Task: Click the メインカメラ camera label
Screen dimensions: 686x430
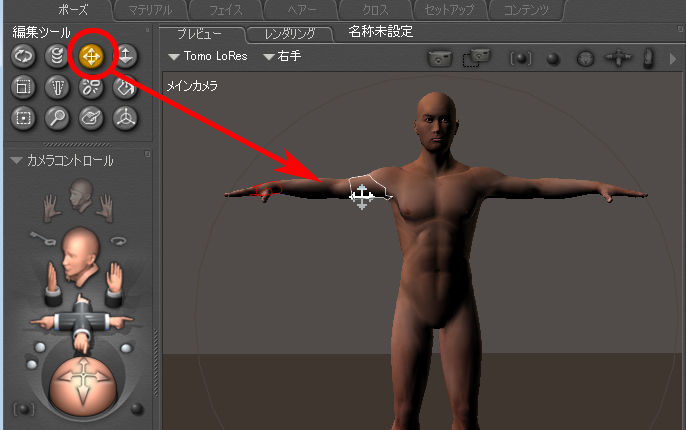Action: pos(192,86)
